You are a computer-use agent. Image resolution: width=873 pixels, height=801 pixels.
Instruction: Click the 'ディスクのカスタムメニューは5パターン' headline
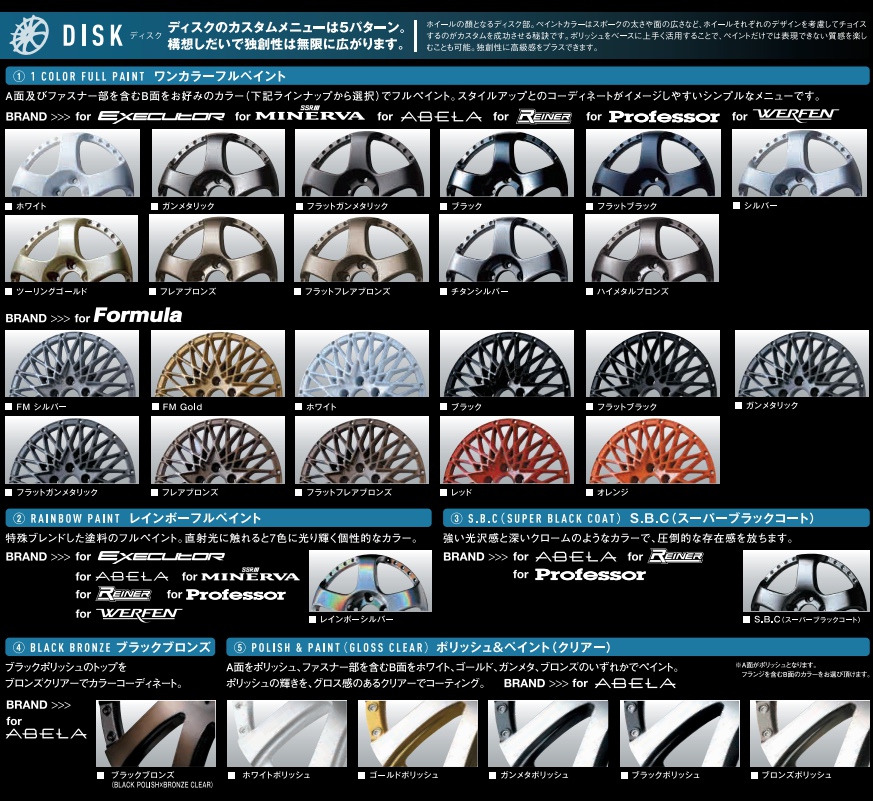287,27
